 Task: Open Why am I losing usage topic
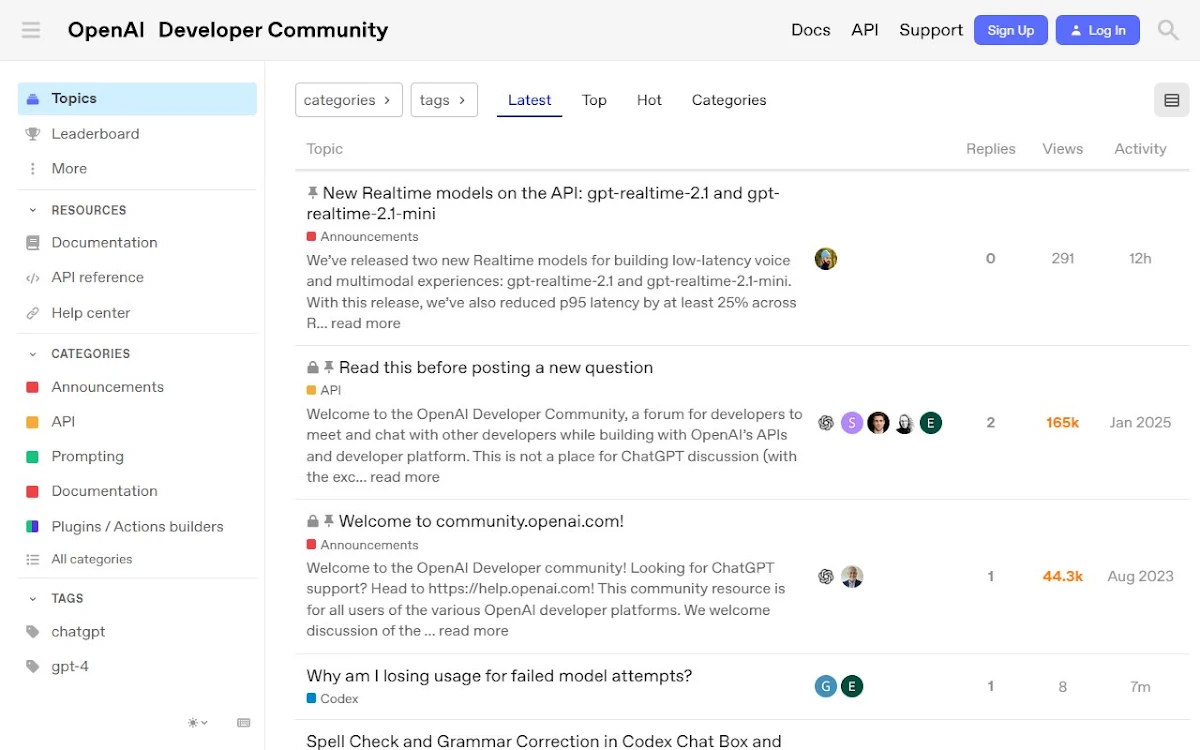pyautogui.click(x=499, y=676)
